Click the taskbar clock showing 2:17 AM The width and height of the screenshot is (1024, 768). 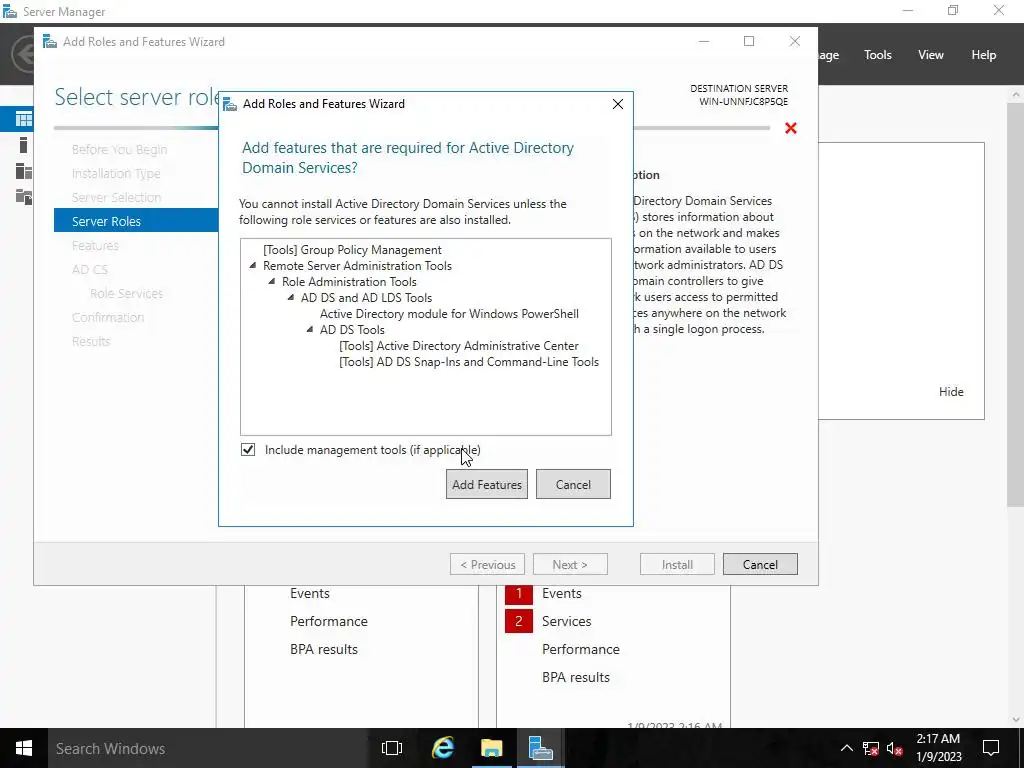[938, 748]
